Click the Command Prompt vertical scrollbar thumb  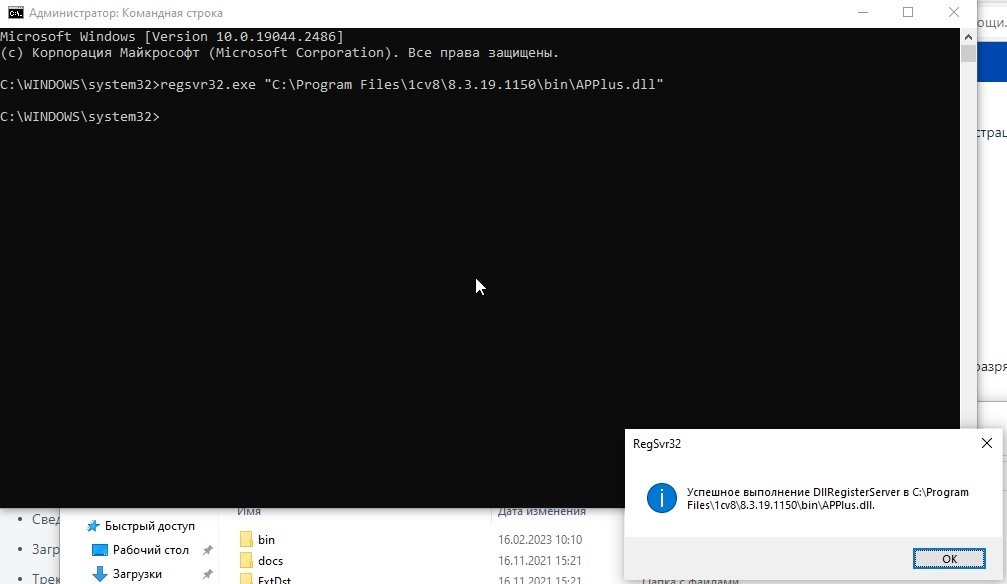(968, 53)
